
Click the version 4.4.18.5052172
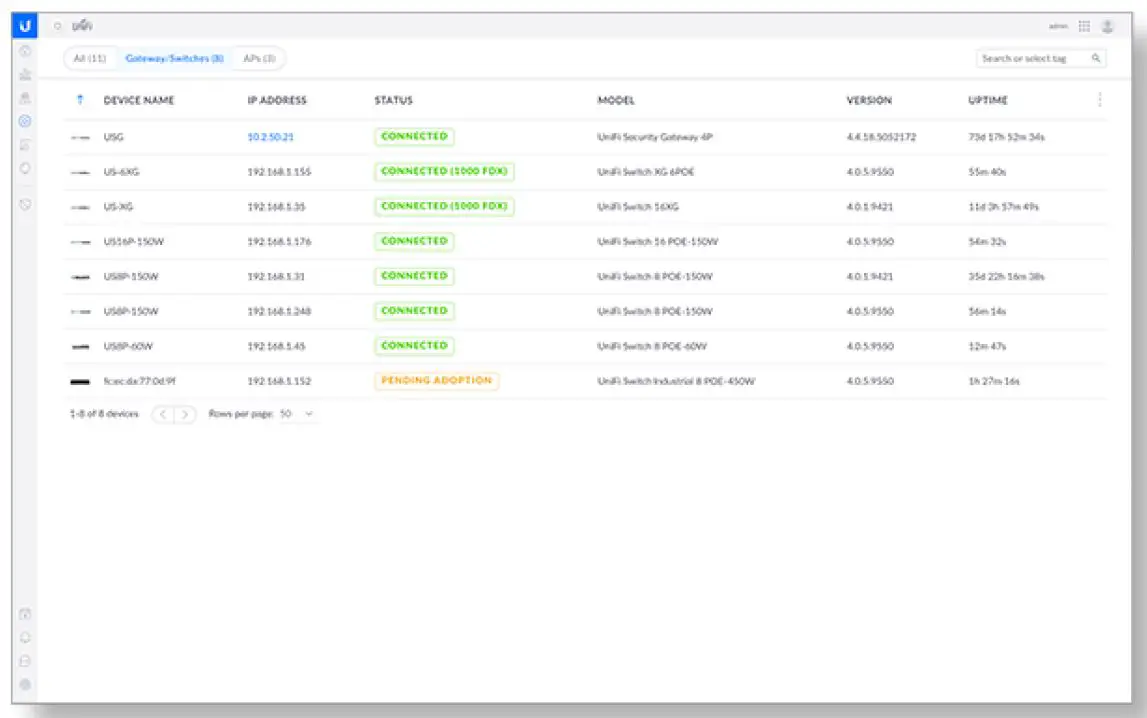pyautogui.click(x=881, y=137)
